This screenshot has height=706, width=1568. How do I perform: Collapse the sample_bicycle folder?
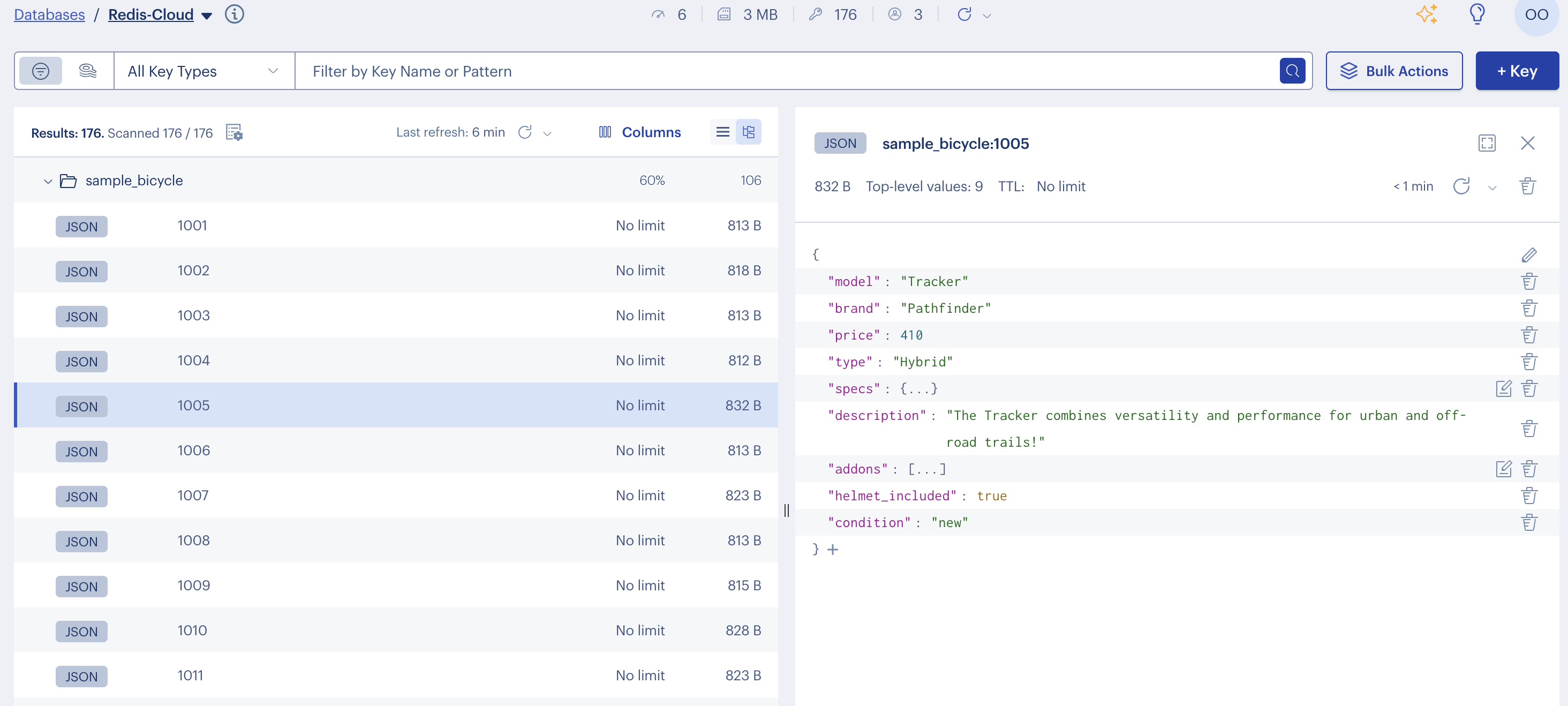point(48,180)
